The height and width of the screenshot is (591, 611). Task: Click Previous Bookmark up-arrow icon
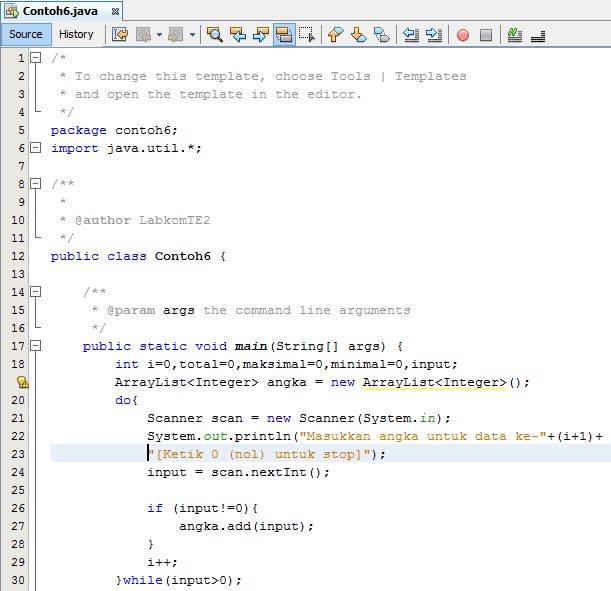coord(336,35)
